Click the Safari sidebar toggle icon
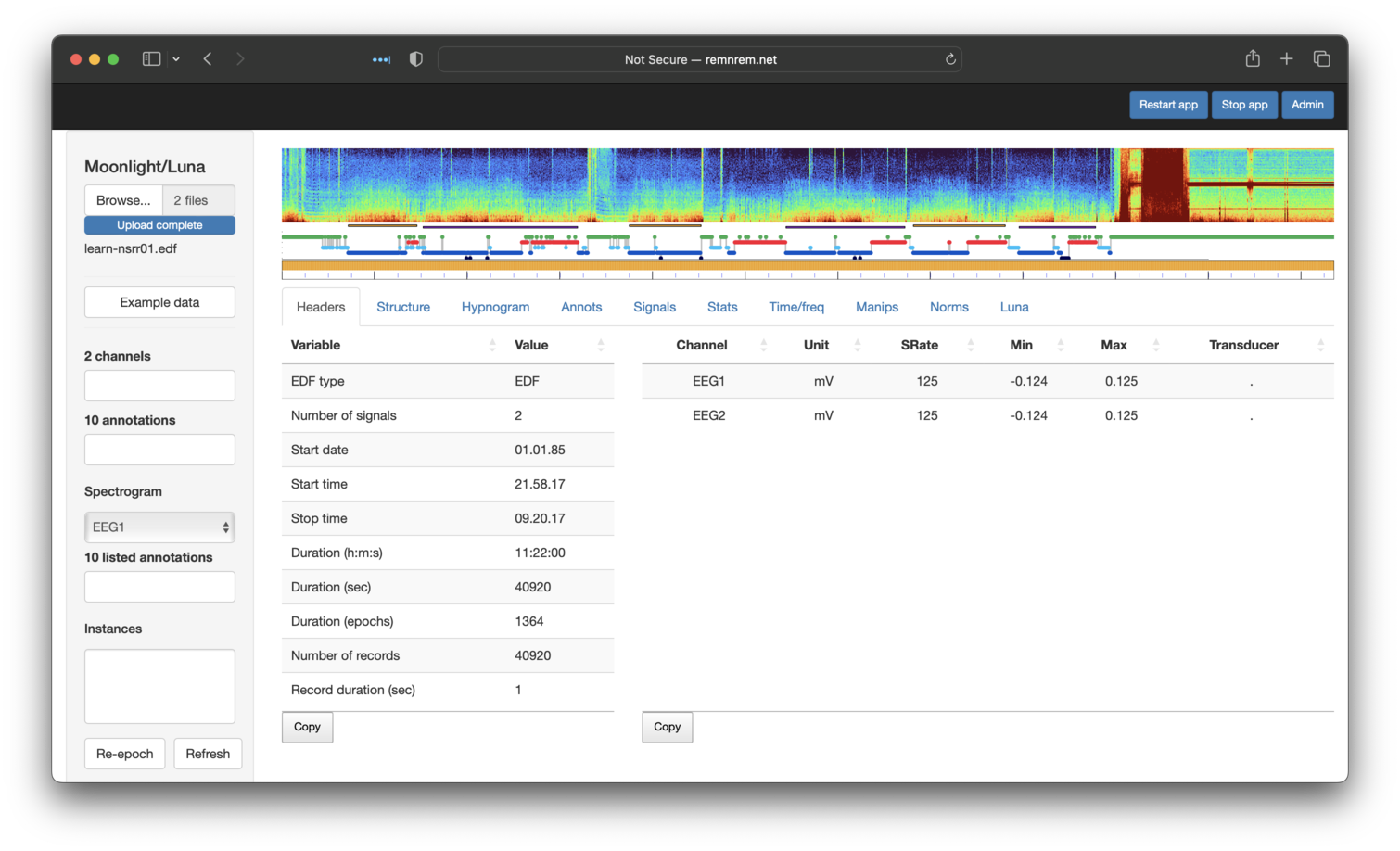Viewport: 1400px width, 851px height. [x=151, y=59]
